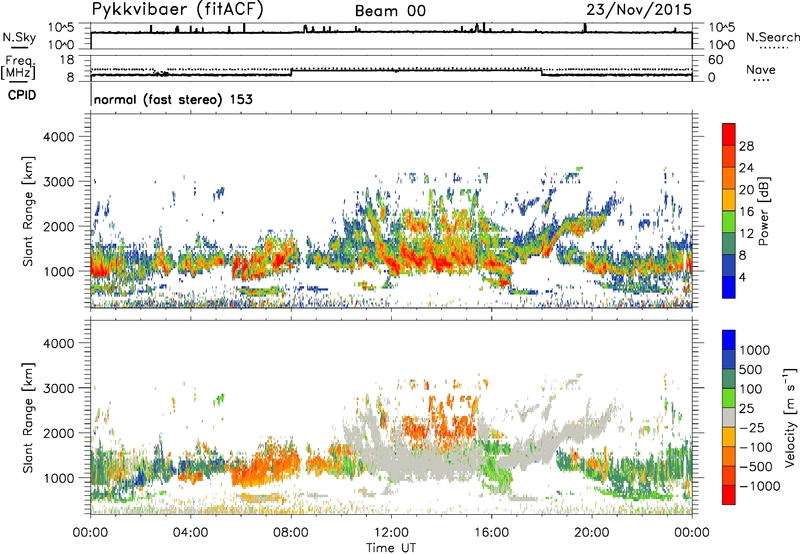
Task: Click the 08:00 time axis tick label
Action: pyautogui.click(x=291, y=533)
